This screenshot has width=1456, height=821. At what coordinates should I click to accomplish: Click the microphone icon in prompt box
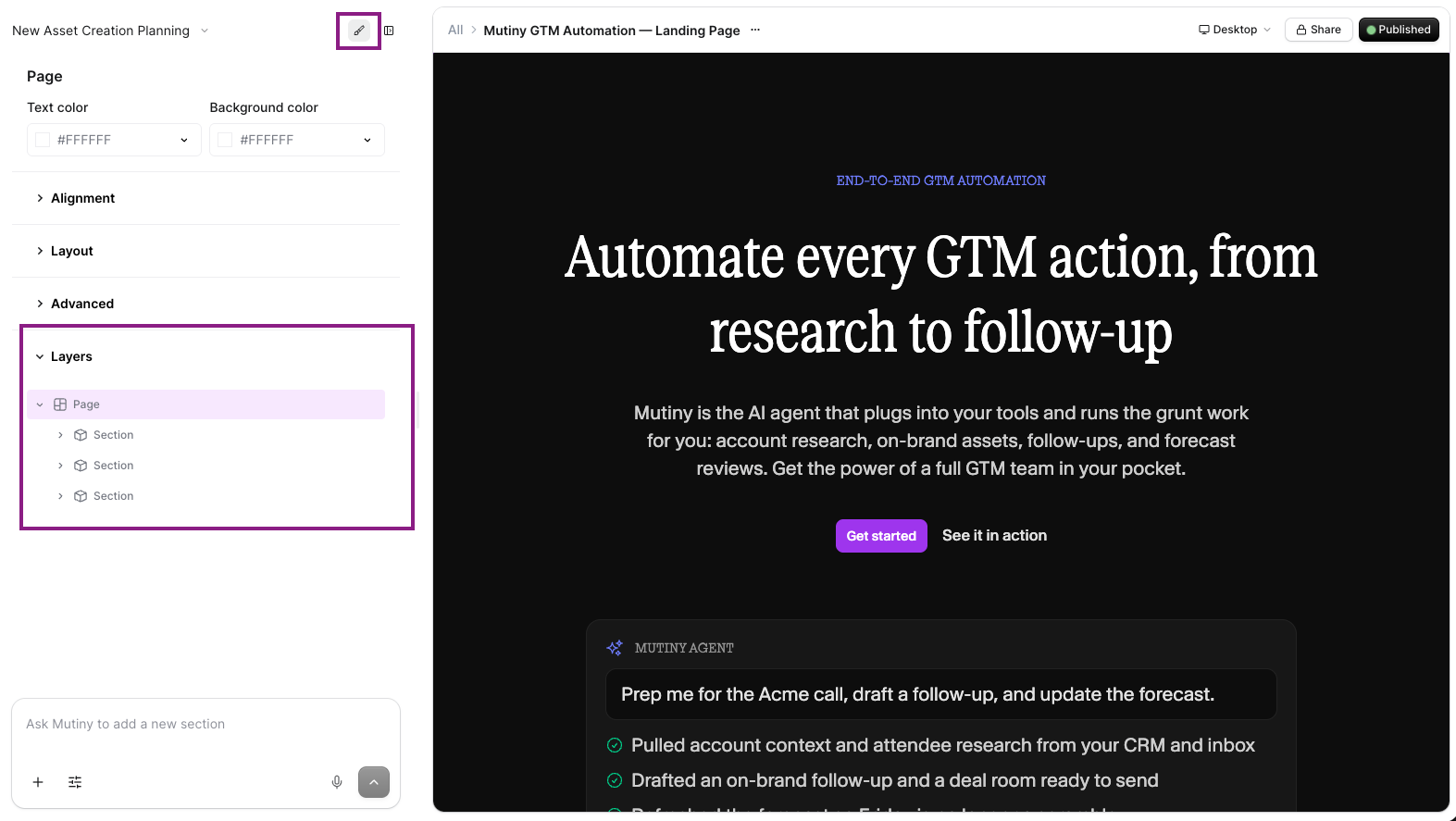click(x=337, y=782)
